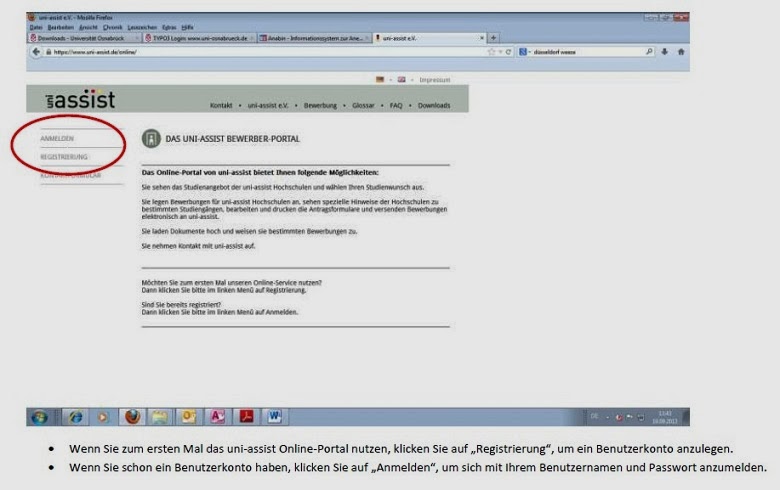
Task: Bookmark this page with the star icon
Action: click(491, 52)
